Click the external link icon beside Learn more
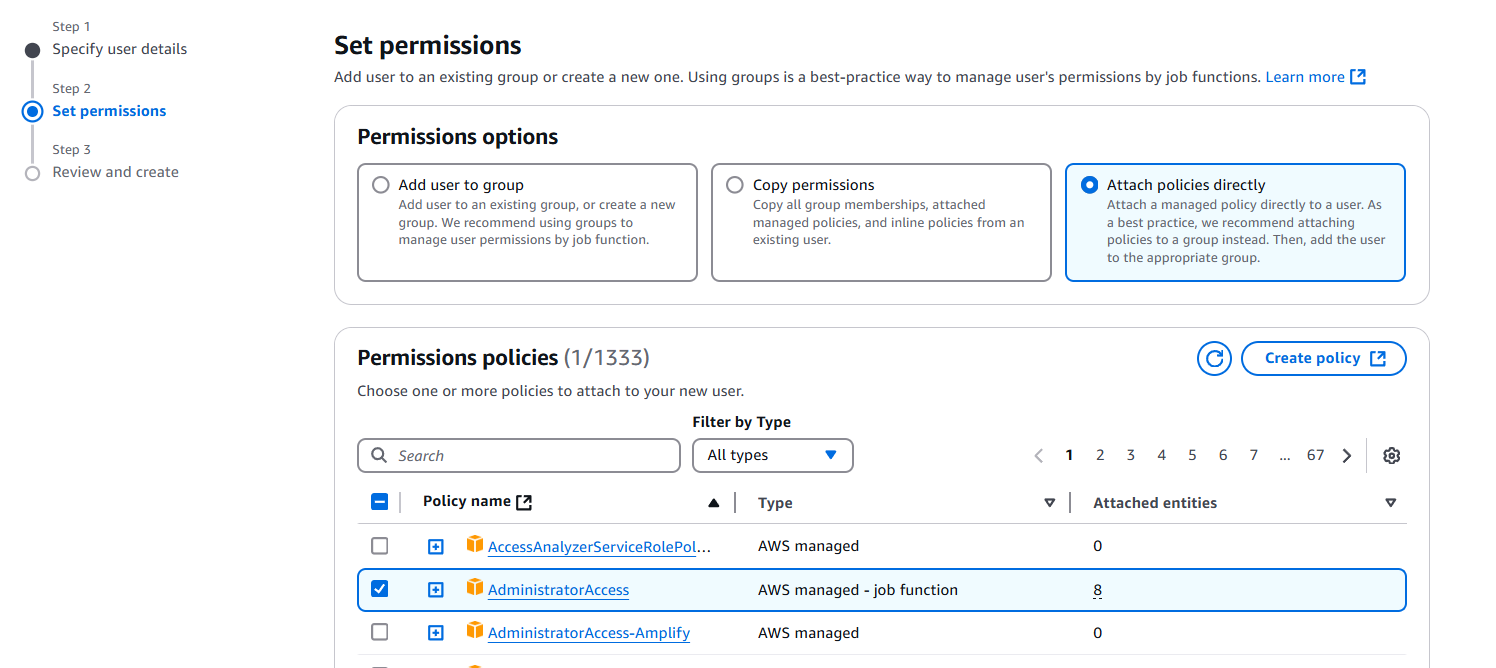1496x668 pixels. [1358, 77]
